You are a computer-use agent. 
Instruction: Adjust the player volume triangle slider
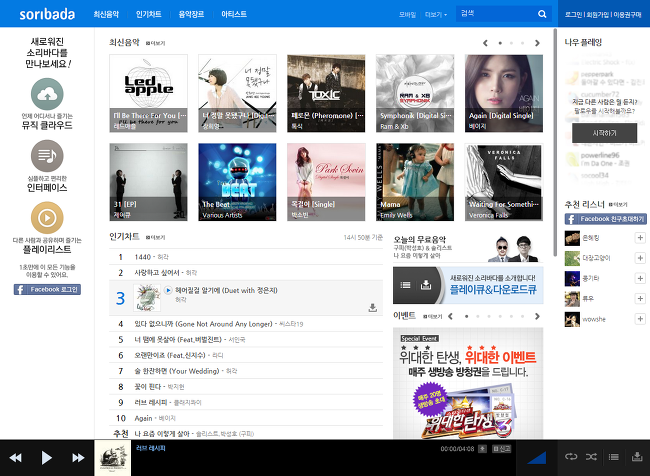[x=536, y=457]
